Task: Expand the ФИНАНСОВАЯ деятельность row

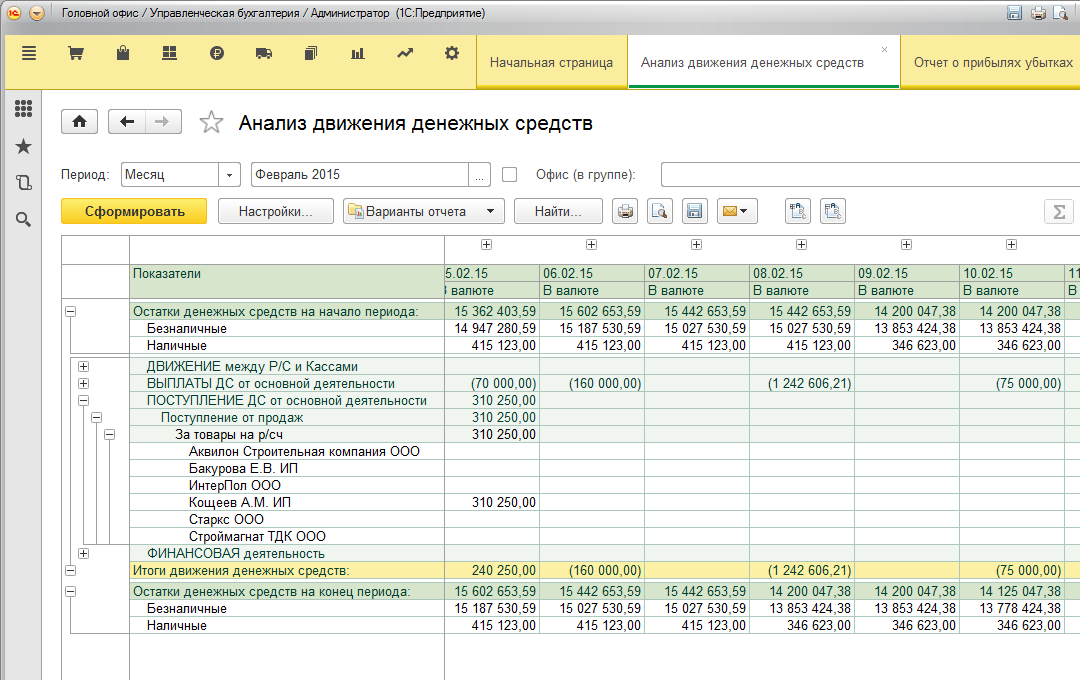Action: tap(84, 553)
